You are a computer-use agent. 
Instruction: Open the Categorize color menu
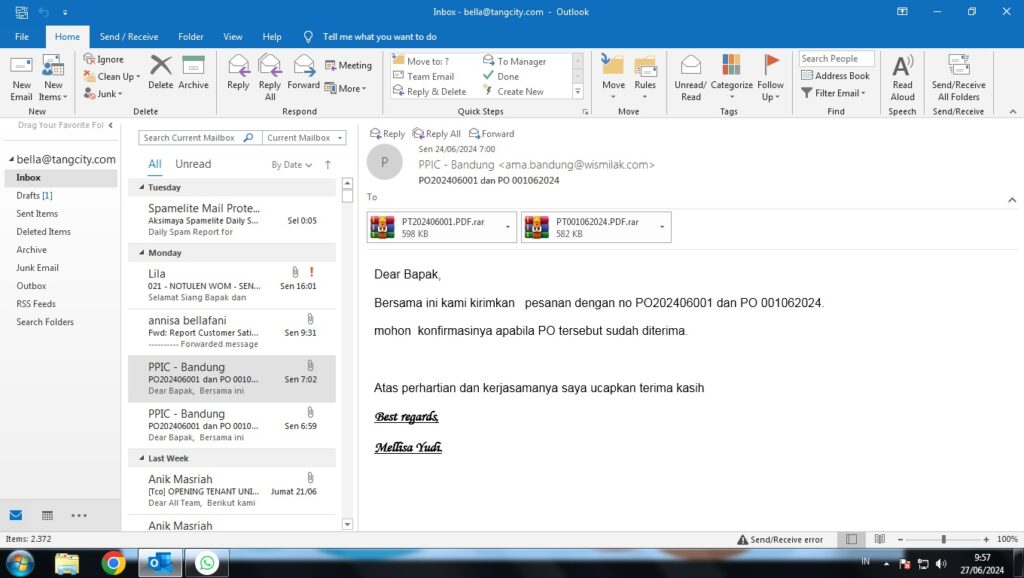click(731, 78)
